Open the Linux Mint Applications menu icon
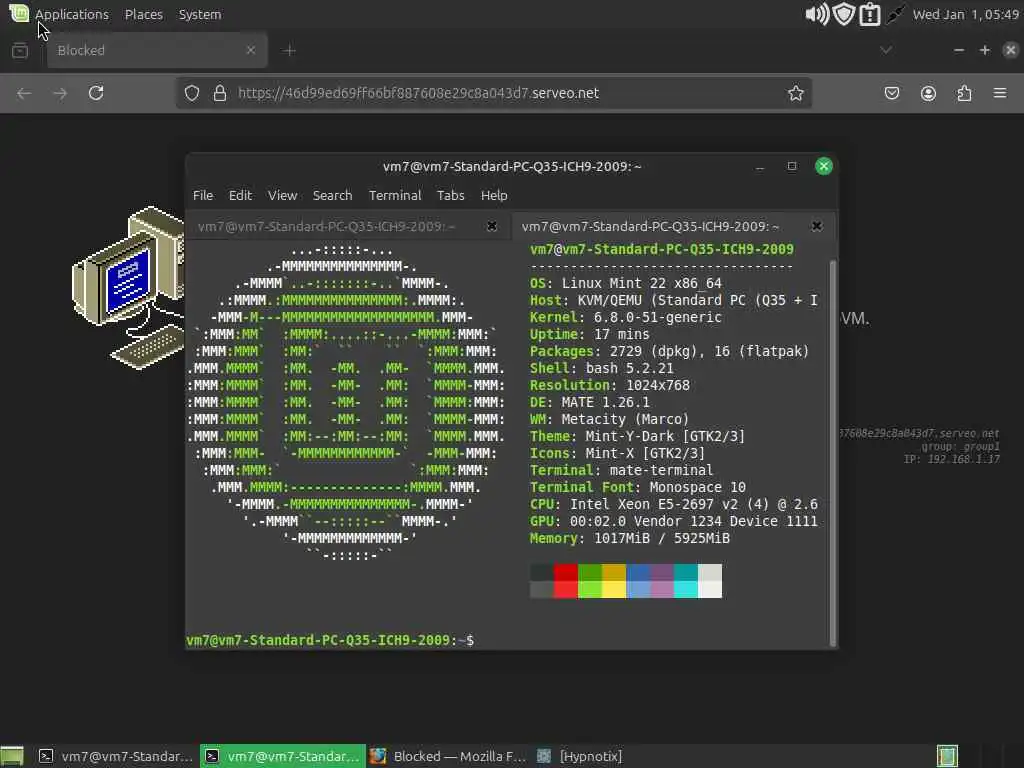Screen dimensions: 1024x768 (x=19, y=13)
